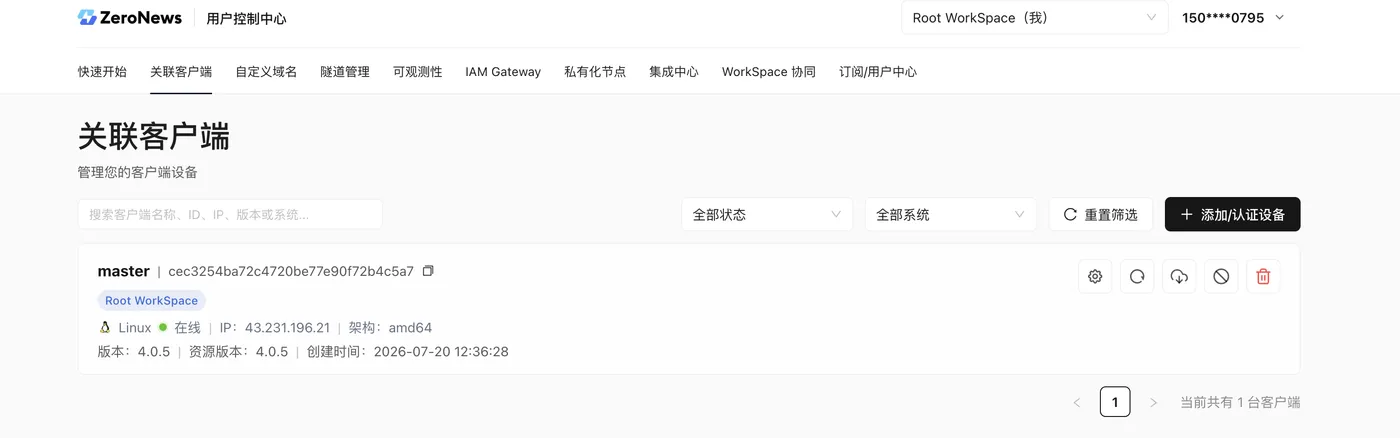
Task: Click the green online status dot
Action: point(163,327)
